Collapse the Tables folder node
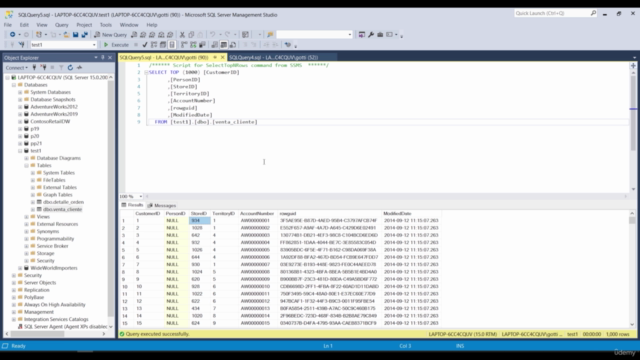 (x=27, y=165)
